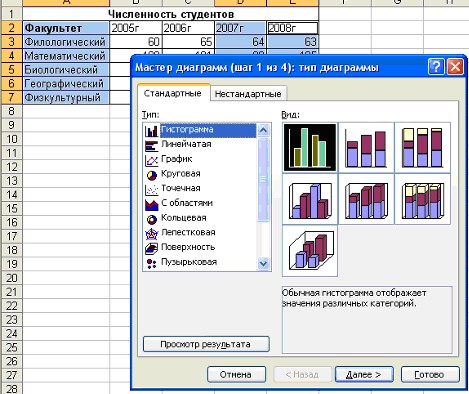Click the Просмотр результата button

pos(206,344)
